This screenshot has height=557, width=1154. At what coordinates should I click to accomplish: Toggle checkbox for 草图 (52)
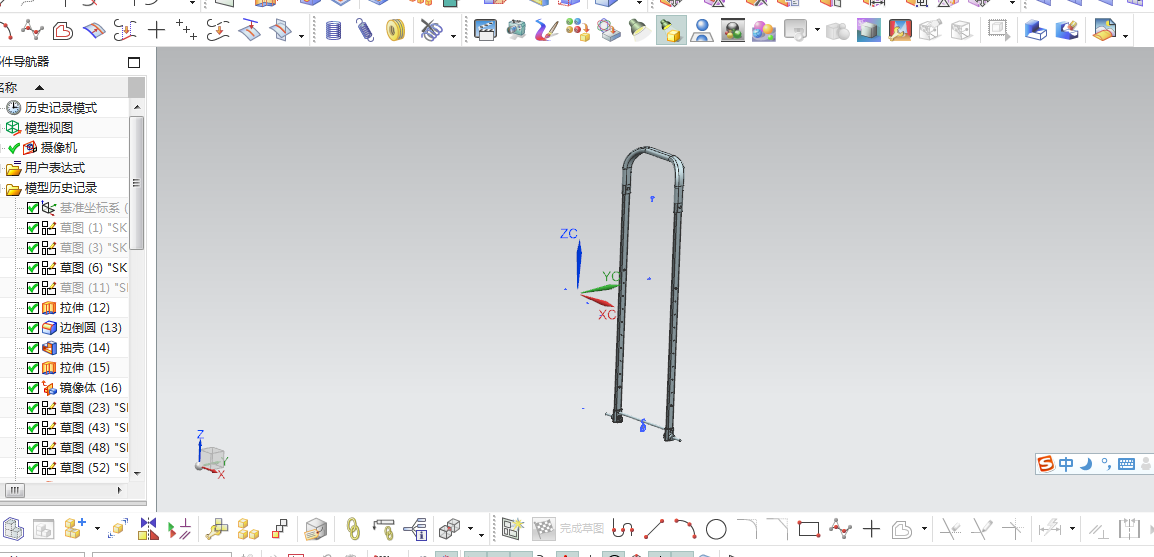point(32,468)
